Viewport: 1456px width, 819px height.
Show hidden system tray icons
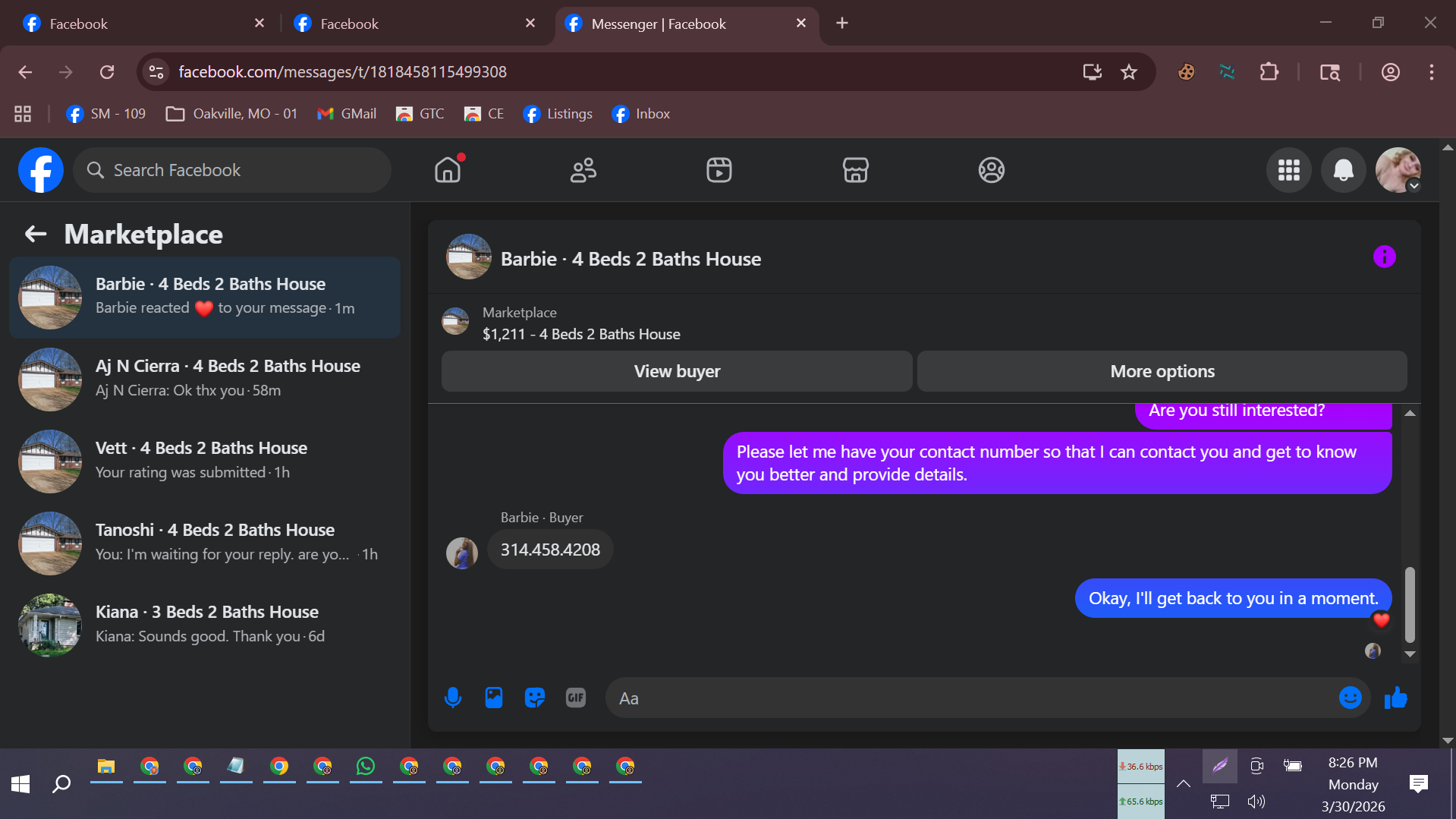1183,784
